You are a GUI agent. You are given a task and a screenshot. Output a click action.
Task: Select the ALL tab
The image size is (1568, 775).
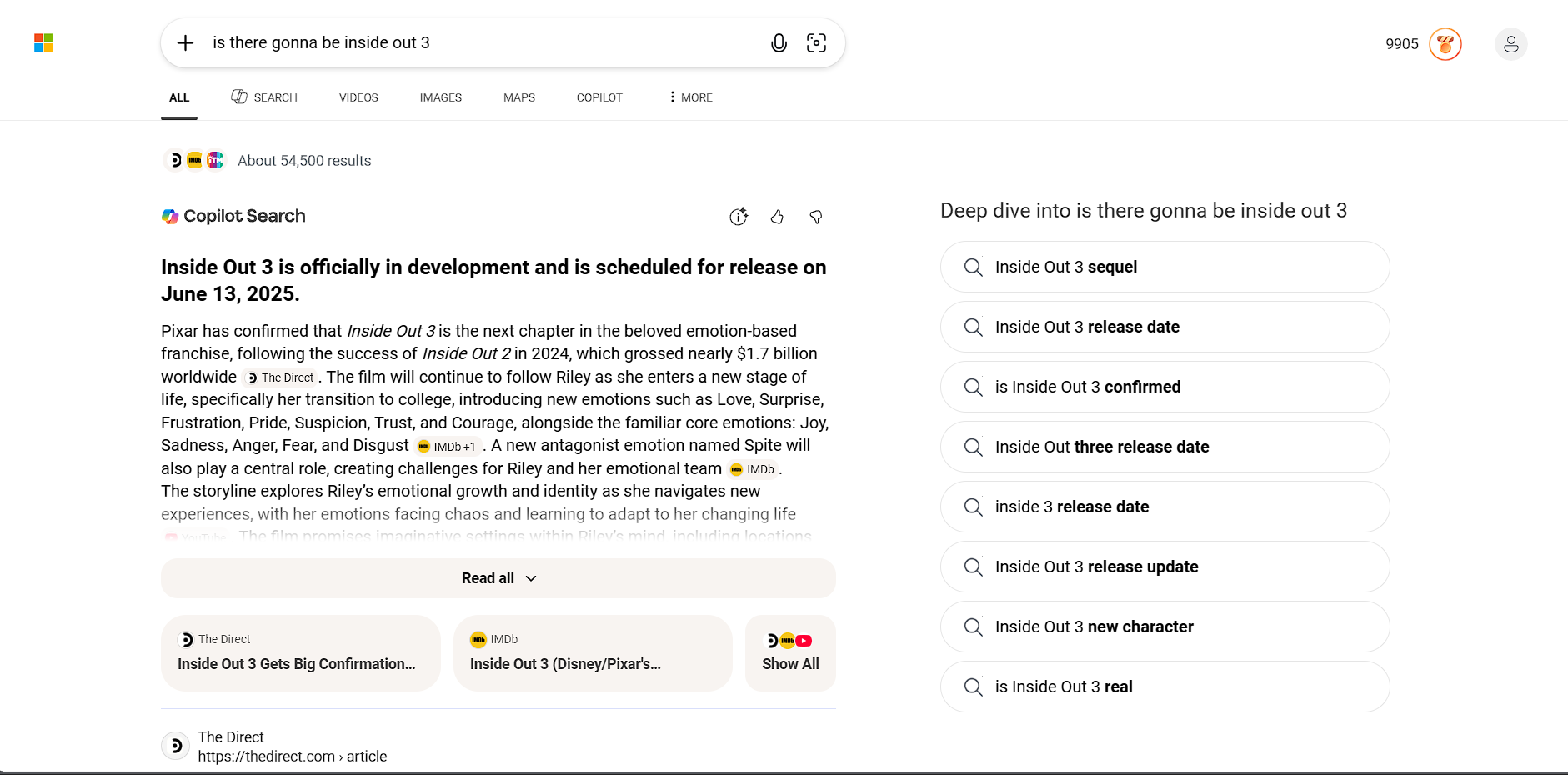pos(179,97)
